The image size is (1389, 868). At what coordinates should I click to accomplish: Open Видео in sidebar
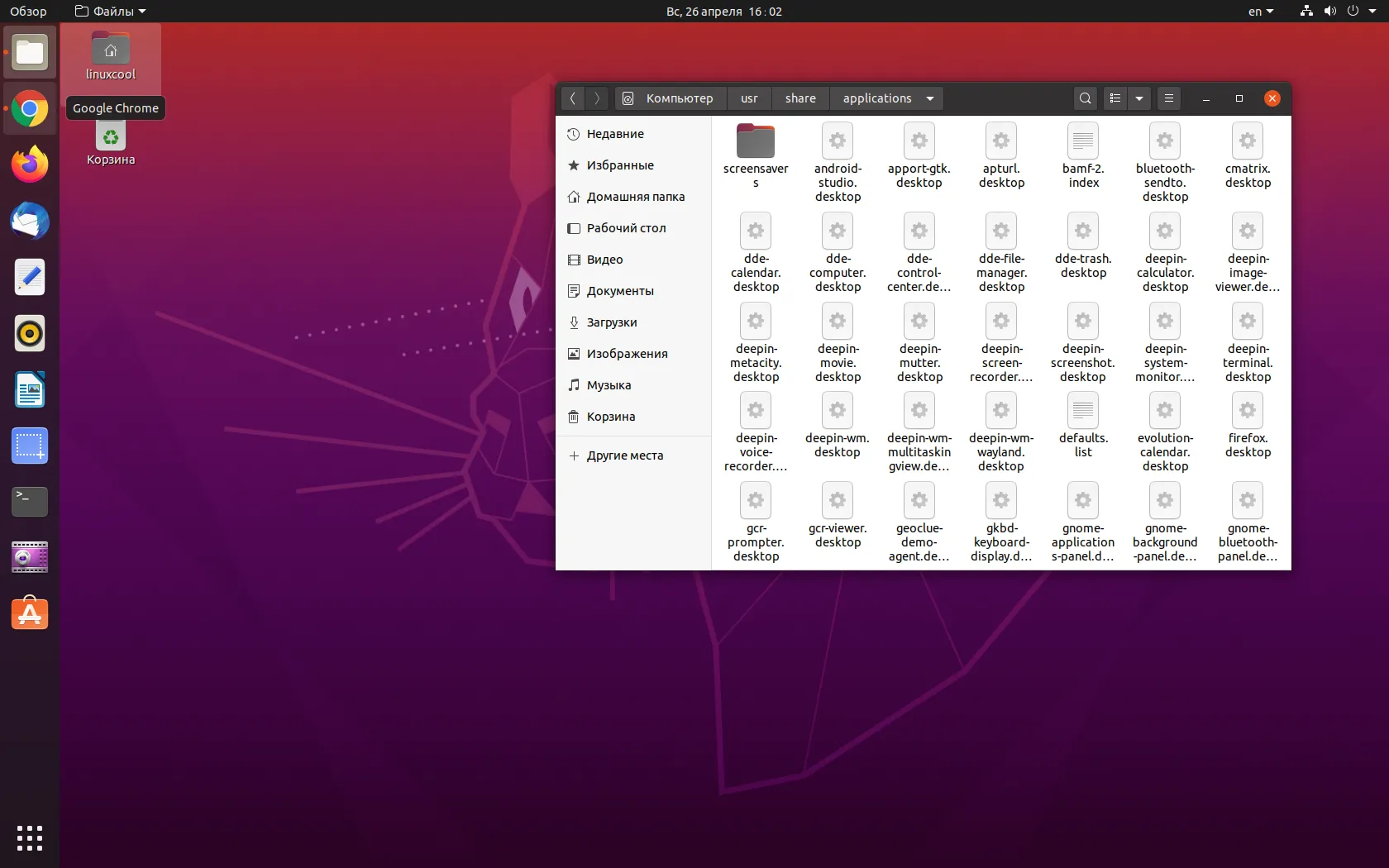(x=633, y=260)
